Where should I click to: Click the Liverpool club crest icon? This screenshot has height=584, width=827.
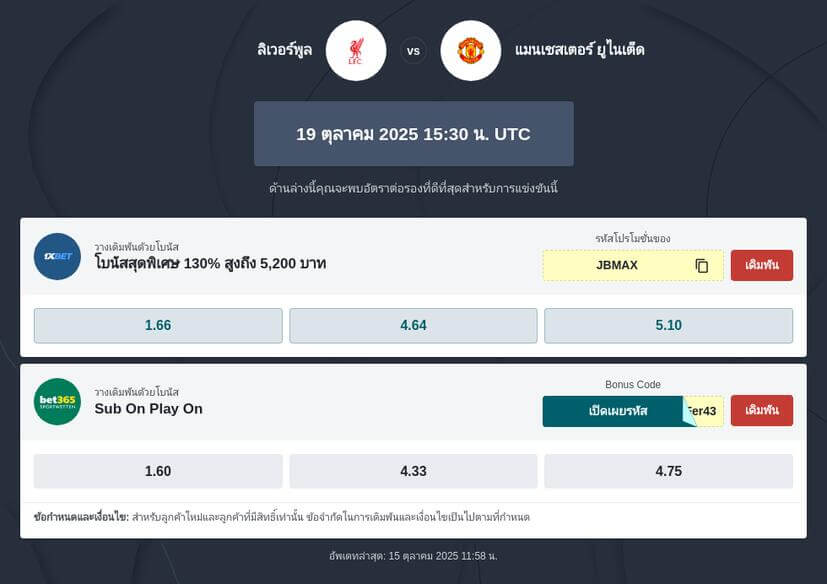click(356, 50)
